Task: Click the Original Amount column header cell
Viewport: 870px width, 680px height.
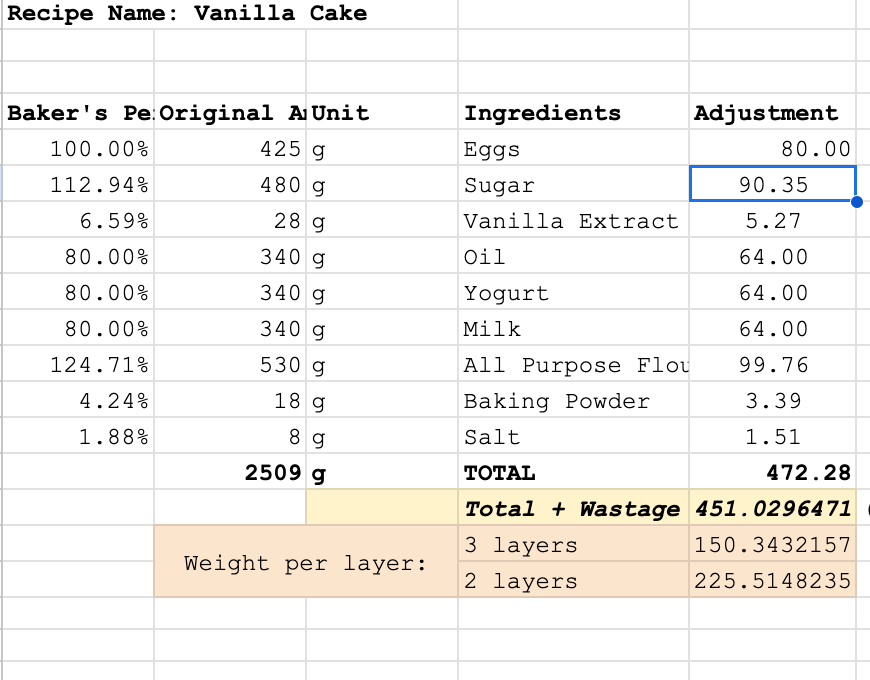Action: 230,113
